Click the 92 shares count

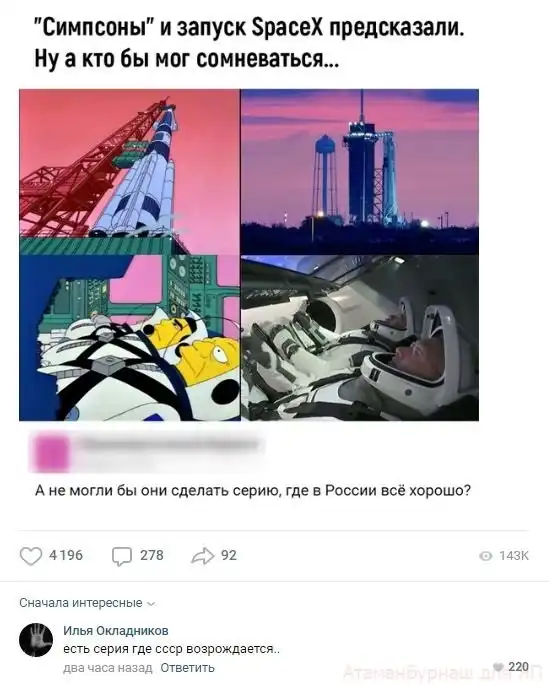pyautogui.click(x=229, y=555)
